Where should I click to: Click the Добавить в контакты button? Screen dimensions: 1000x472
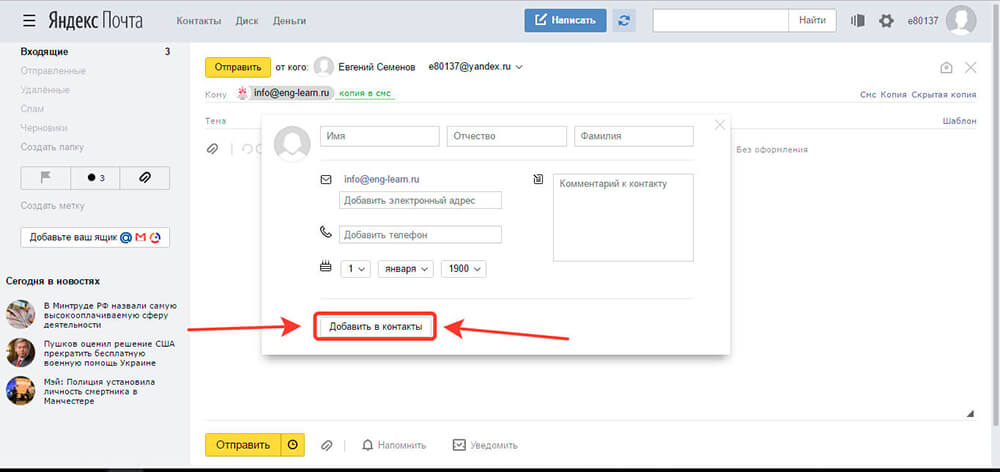[376, 327]
